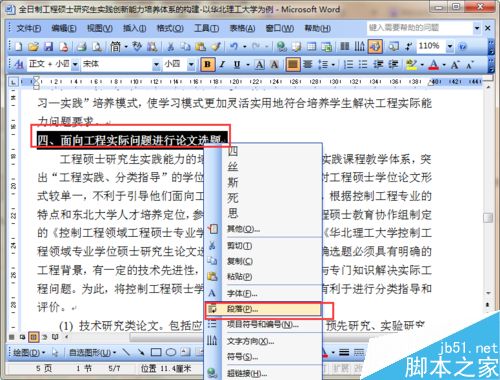Click the Paste clipboard icon in toolbar
The height and width of the screenshot is (380, 500).
[x=201, y=47]
